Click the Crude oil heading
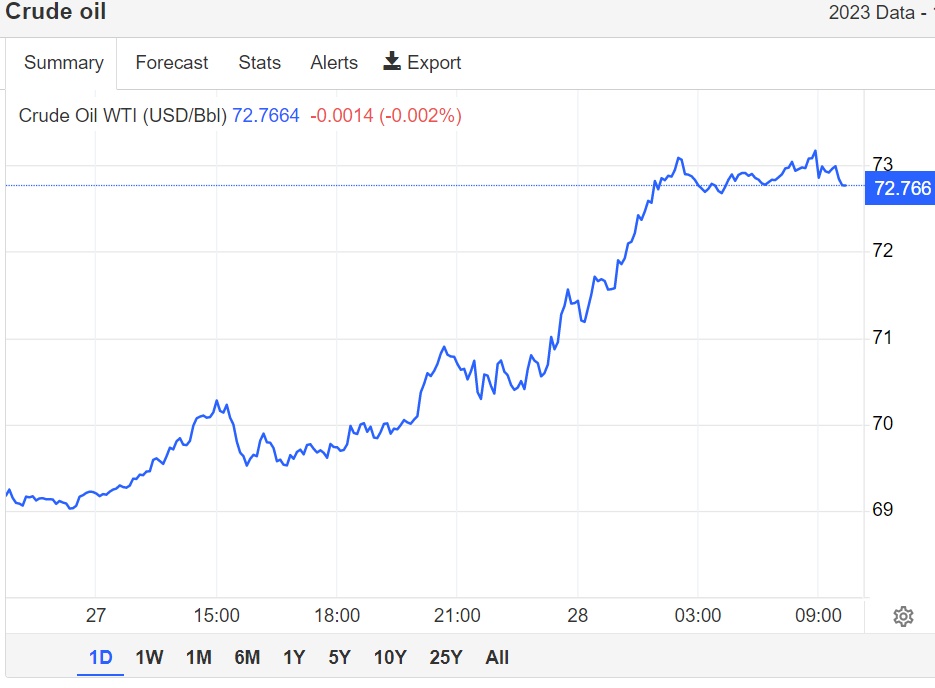This screenshot has width=935, height=688. click(x=57, y=13)
